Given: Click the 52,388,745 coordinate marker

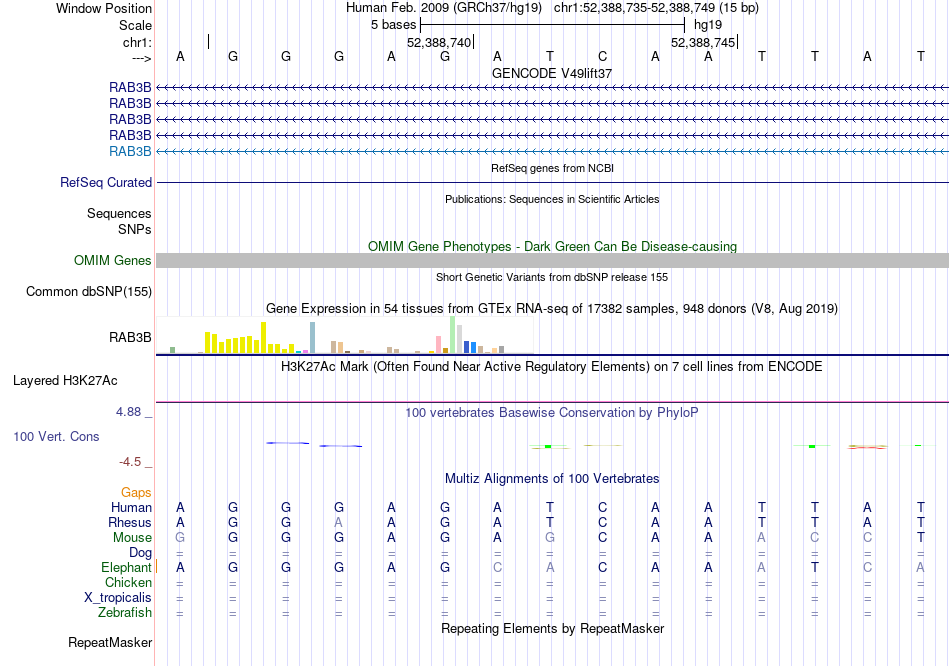Looking at the screenshot, I should click(703, 42).
